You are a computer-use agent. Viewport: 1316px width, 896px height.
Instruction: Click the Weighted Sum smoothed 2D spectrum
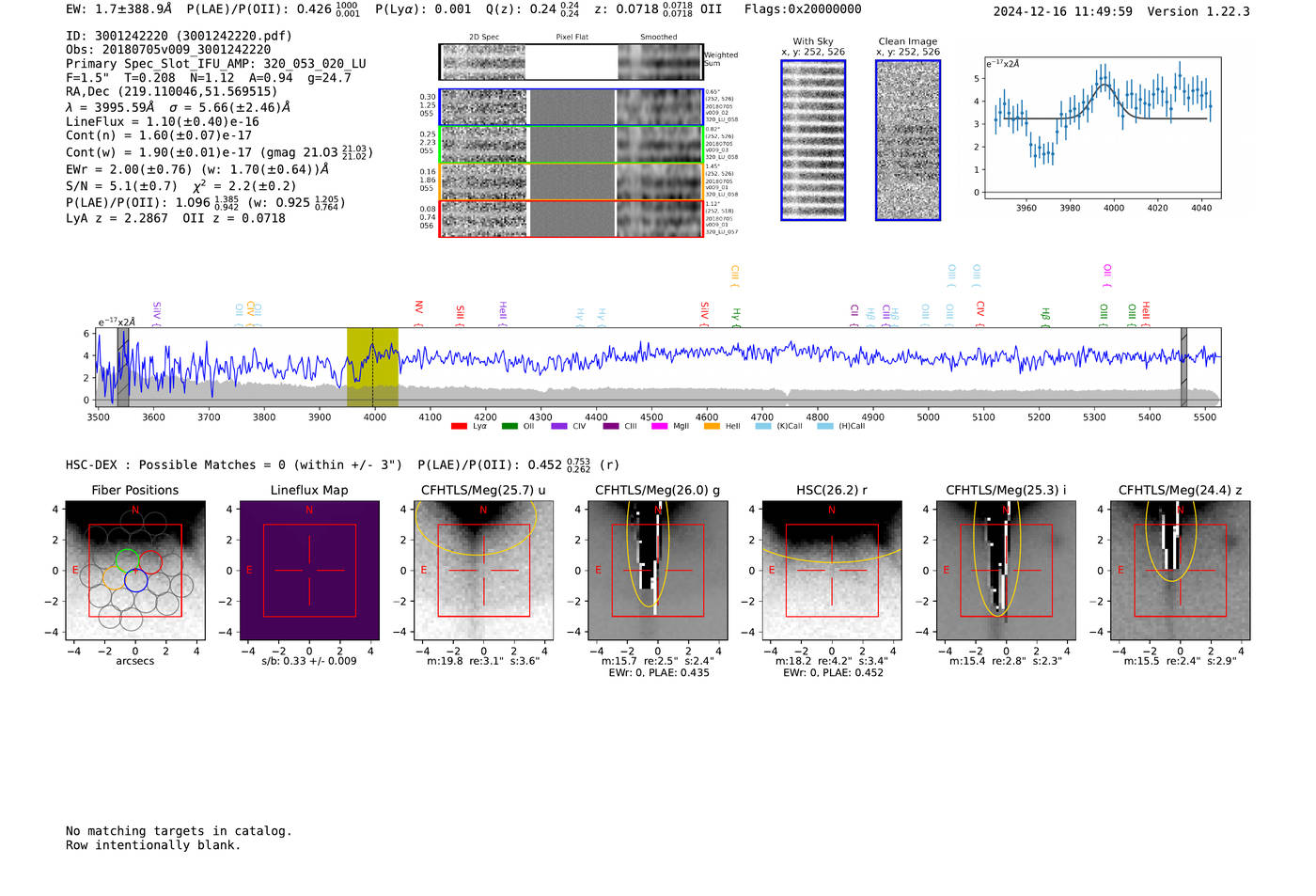660,62
